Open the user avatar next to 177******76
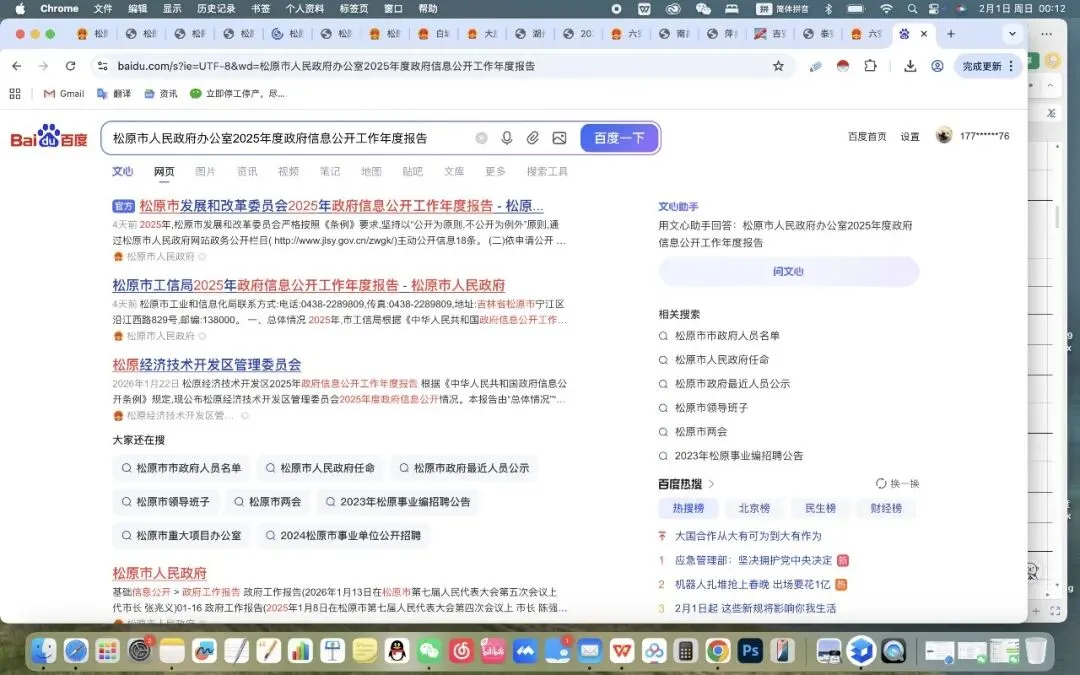Screen dimensions: 1080x675 [944, 135]
